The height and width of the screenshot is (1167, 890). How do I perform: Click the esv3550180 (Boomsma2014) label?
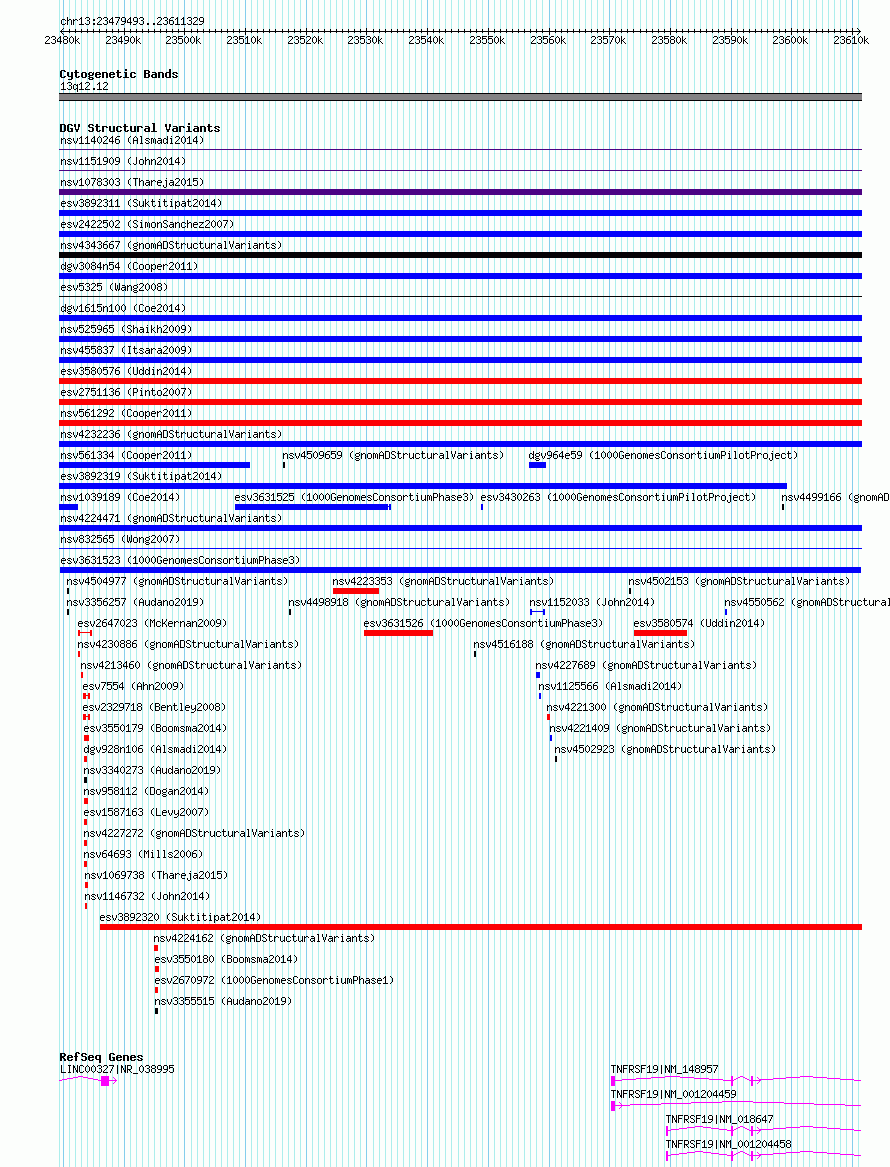click(x=225, y=959)
